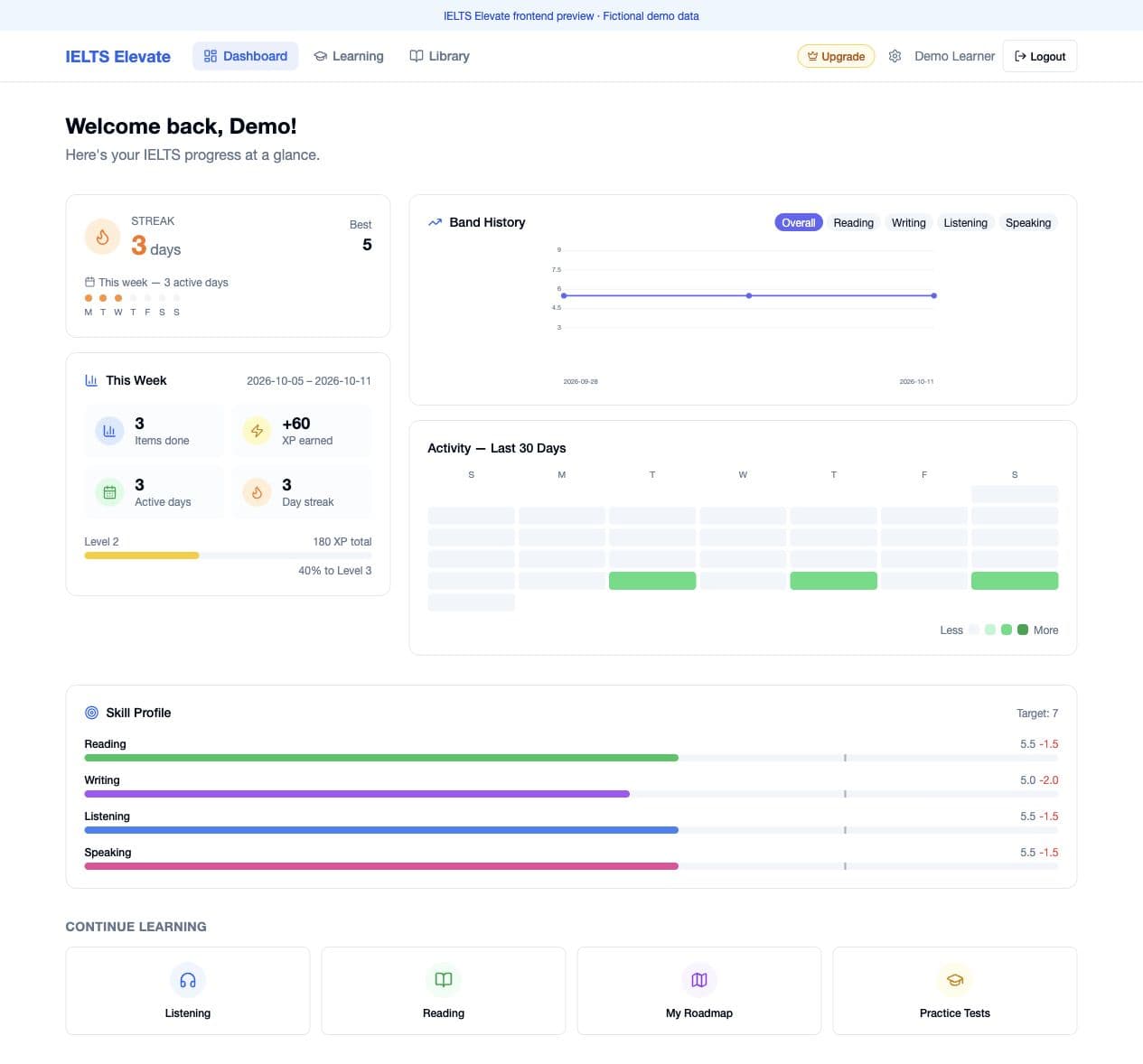
Task: Click the Wednesday streak dot
Action: pos(118,298)
